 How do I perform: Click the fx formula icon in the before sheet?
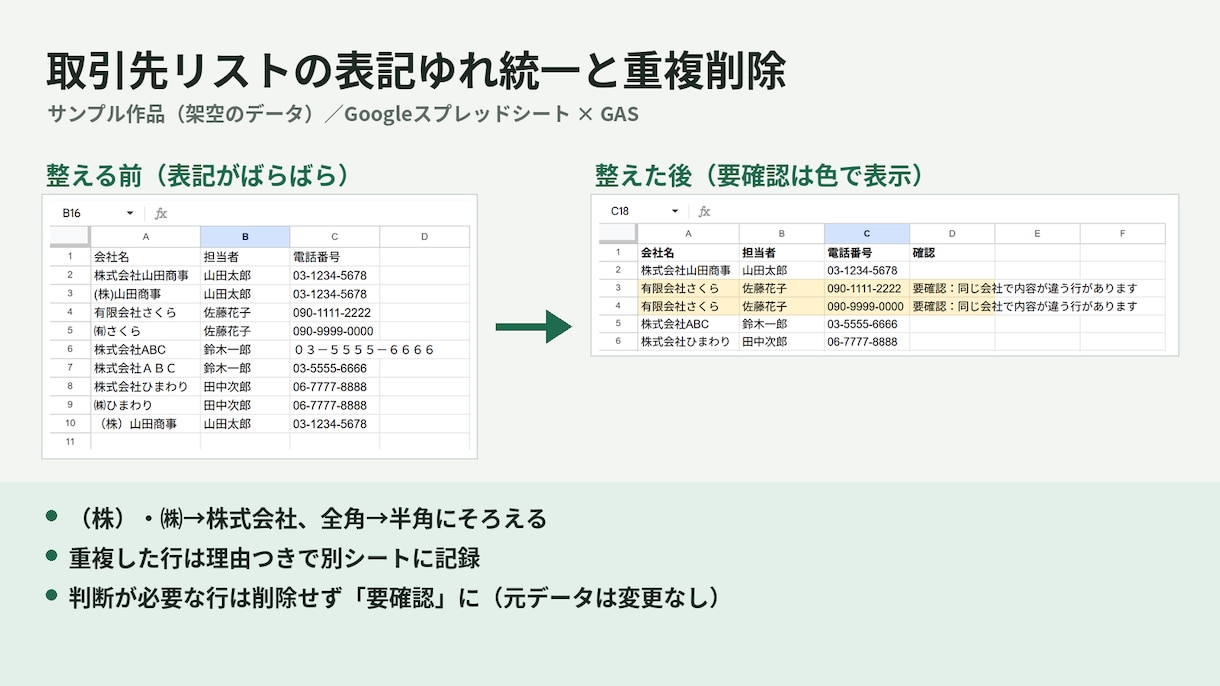coord(161,213)
